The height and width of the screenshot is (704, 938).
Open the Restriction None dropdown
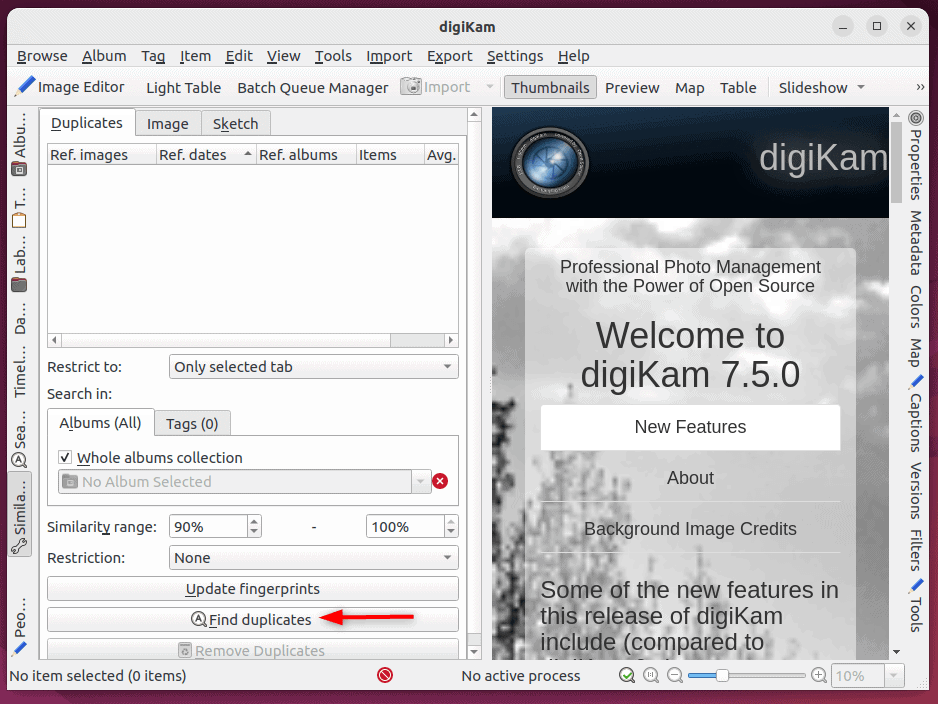313,557
